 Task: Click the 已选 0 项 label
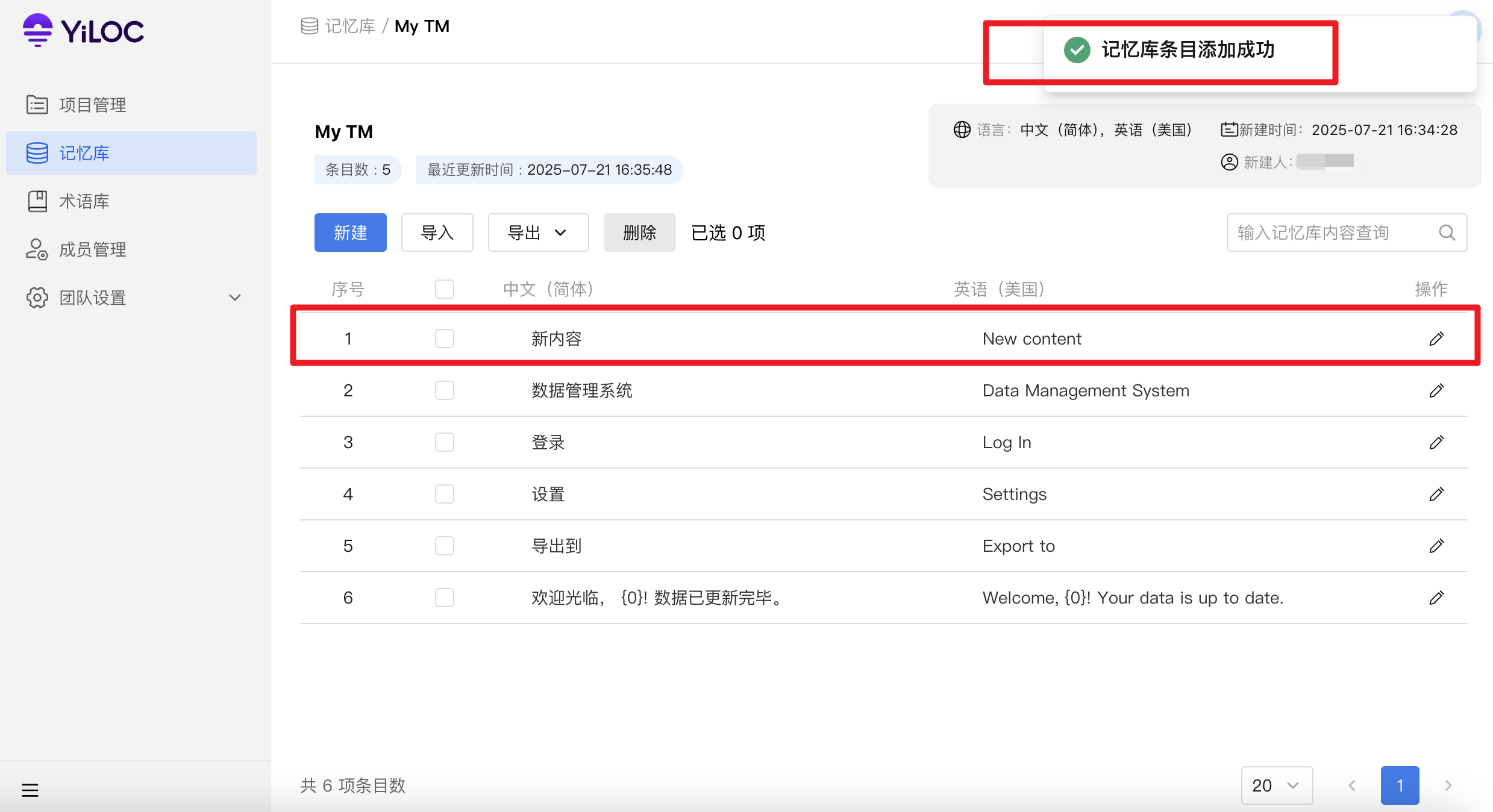tap(728, 233)
